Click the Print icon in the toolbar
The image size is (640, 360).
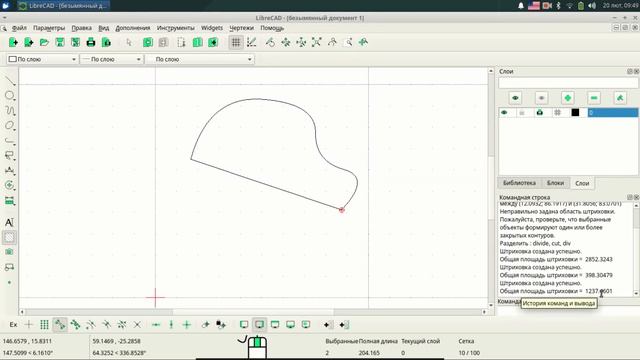pos(91,42)
